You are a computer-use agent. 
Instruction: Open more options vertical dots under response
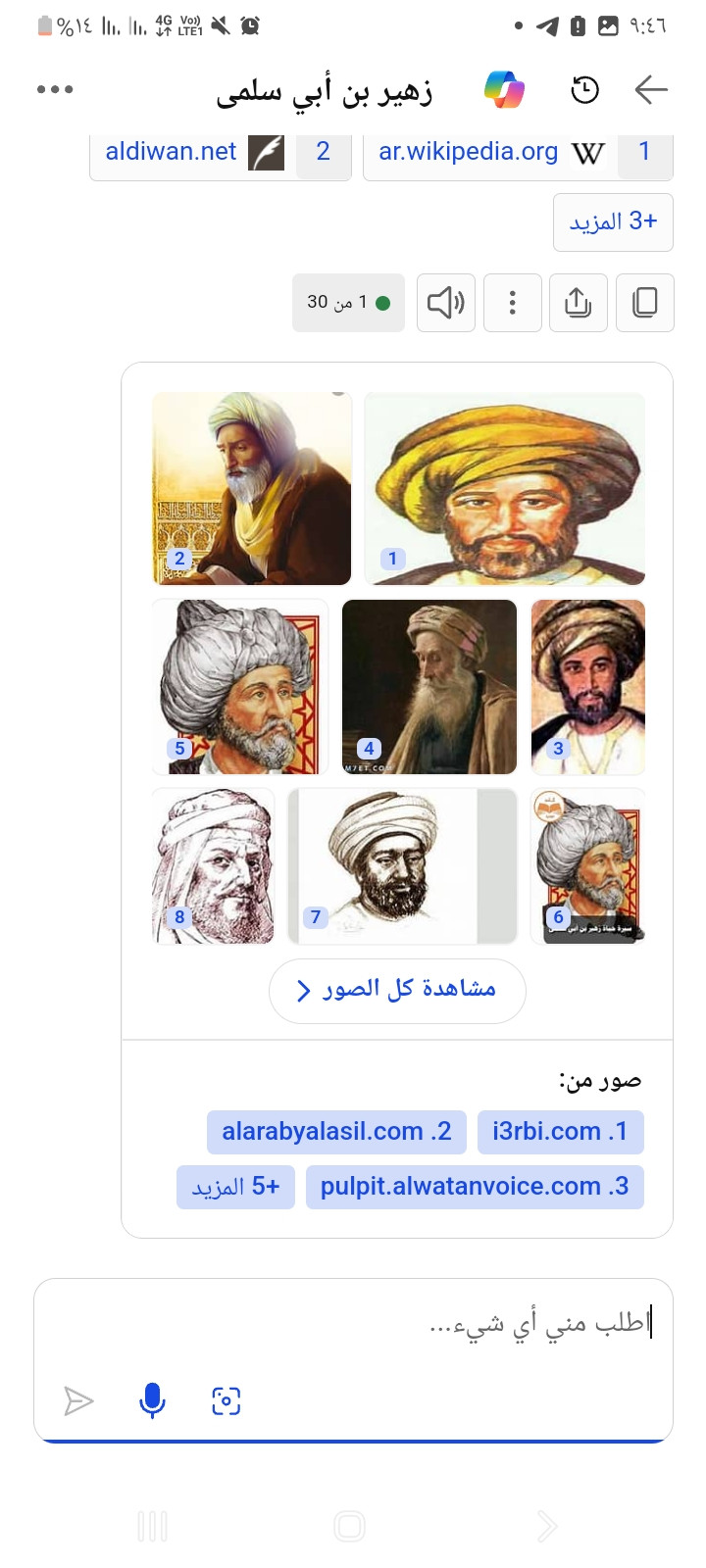click(x=512, y=303)
